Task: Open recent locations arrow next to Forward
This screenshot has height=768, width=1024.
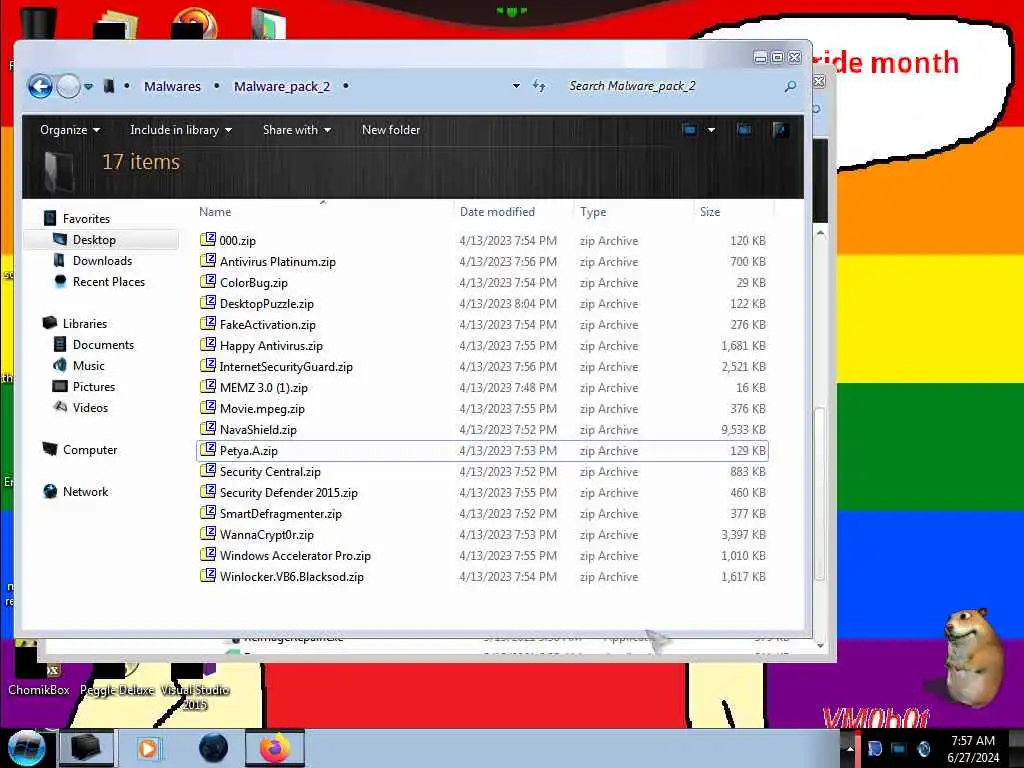Action: [x=88, y=86]
